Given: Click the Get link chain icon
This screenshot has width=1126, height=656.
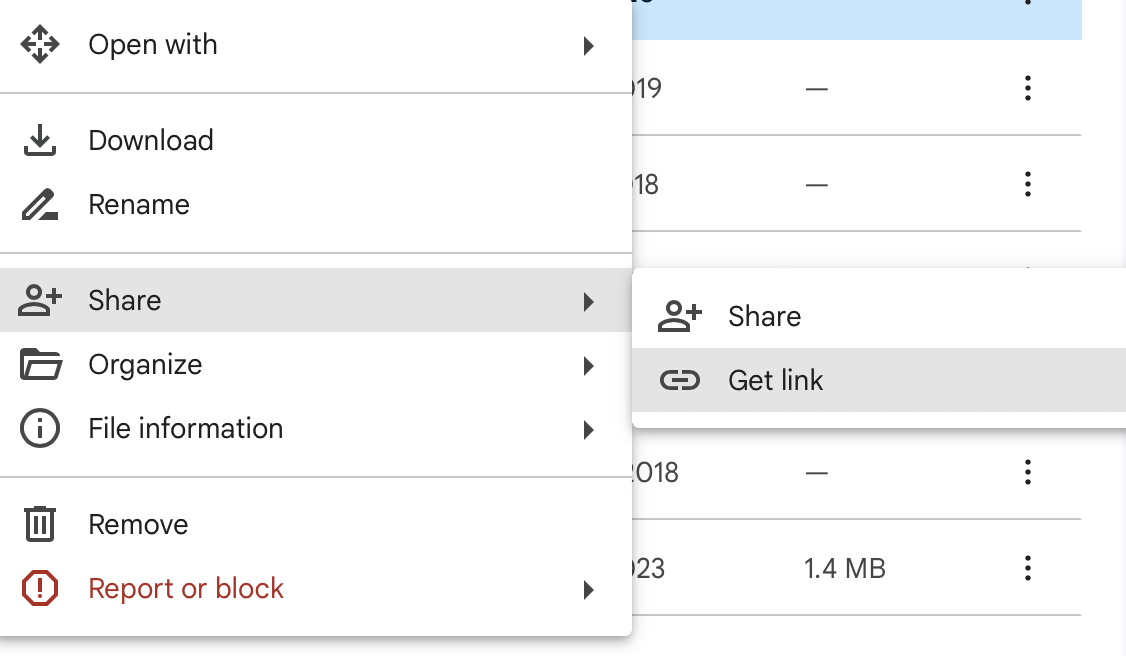Looking at the screenshot, I should pyautogui.click(x=681, y=380).
